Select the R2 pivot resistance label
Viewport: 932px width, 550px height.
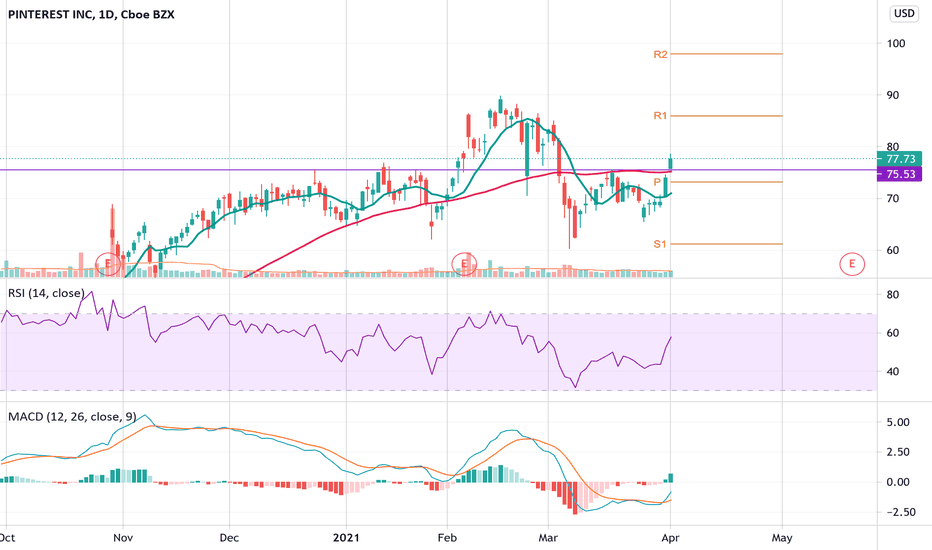click(x=660, y=54)
